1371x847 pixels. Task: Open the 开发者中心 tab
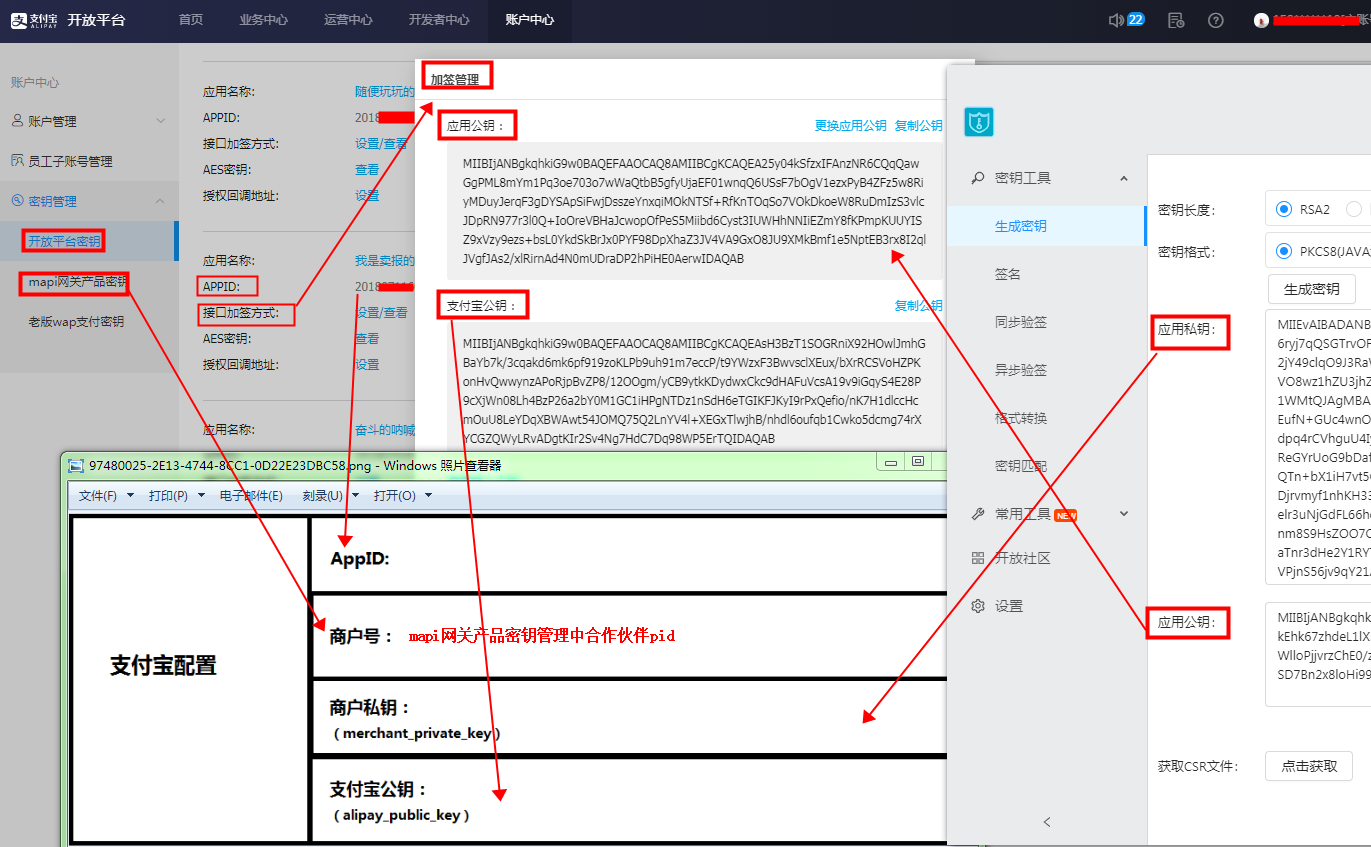click(439, 20)
